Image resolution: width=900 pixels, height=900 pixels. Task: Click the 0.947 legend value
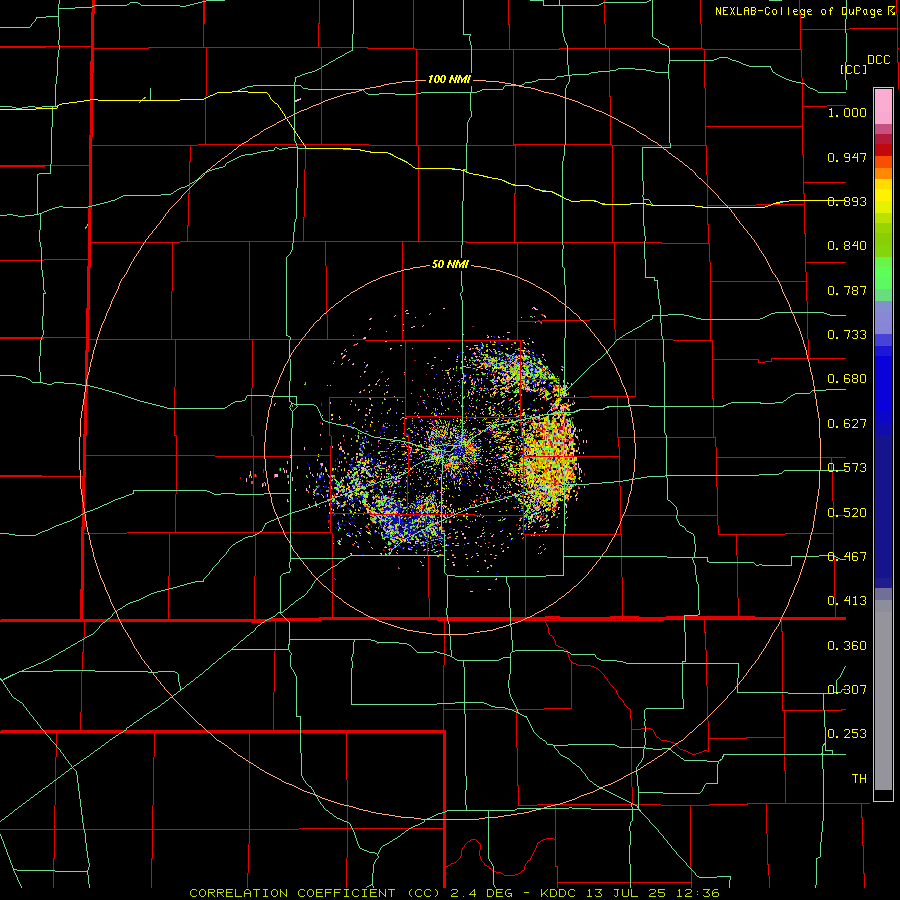pyautogui.click(x=847, y=157)
